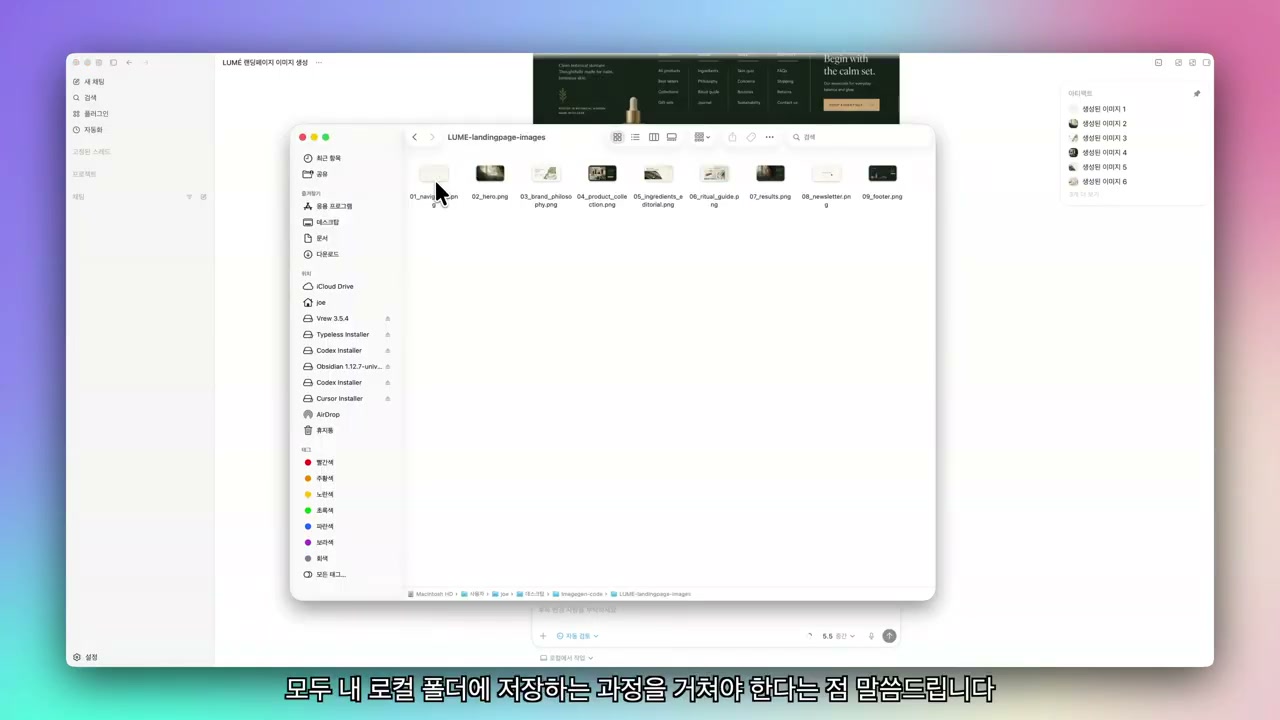Go back in Finder navigation

click(414, 137)
